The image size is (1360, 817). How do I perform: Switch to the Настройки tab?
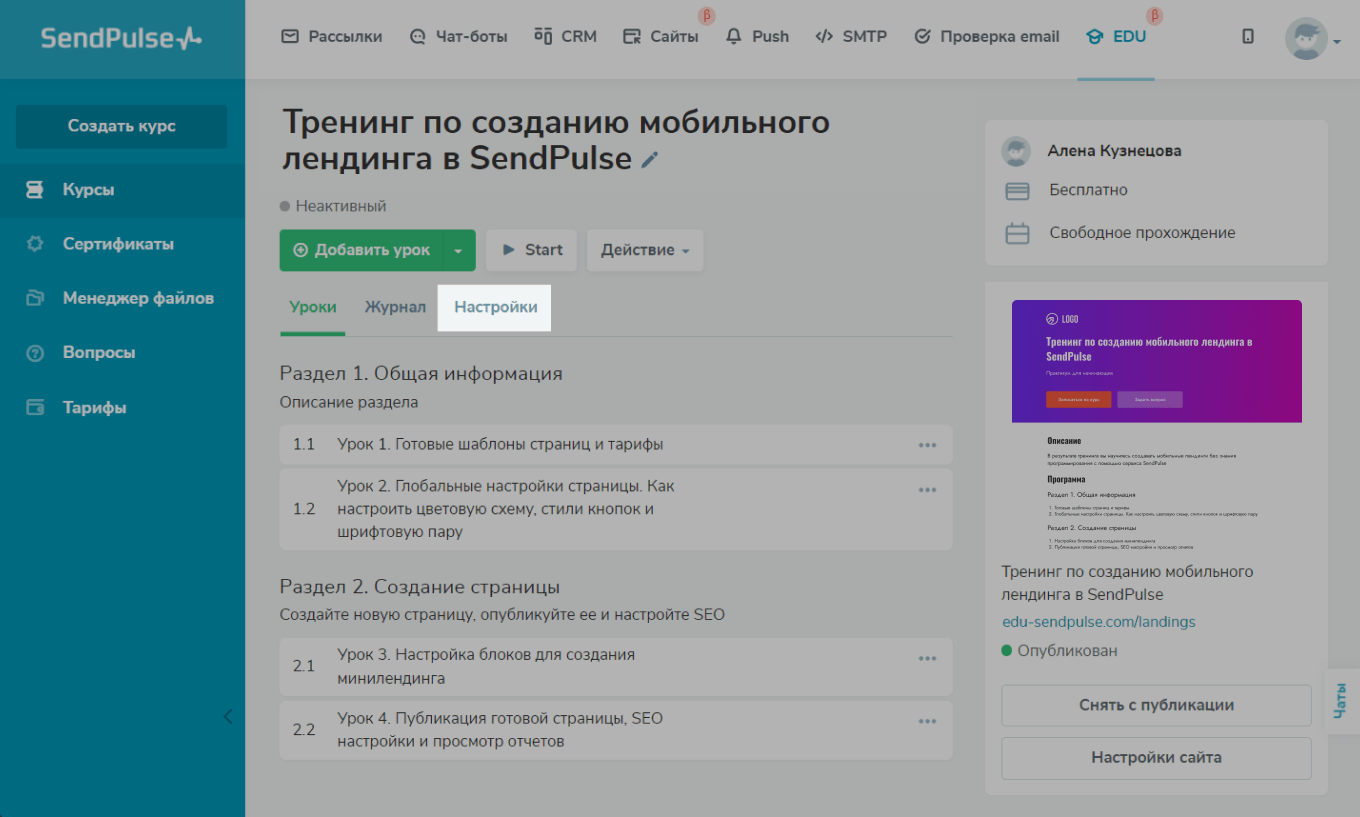496,307
